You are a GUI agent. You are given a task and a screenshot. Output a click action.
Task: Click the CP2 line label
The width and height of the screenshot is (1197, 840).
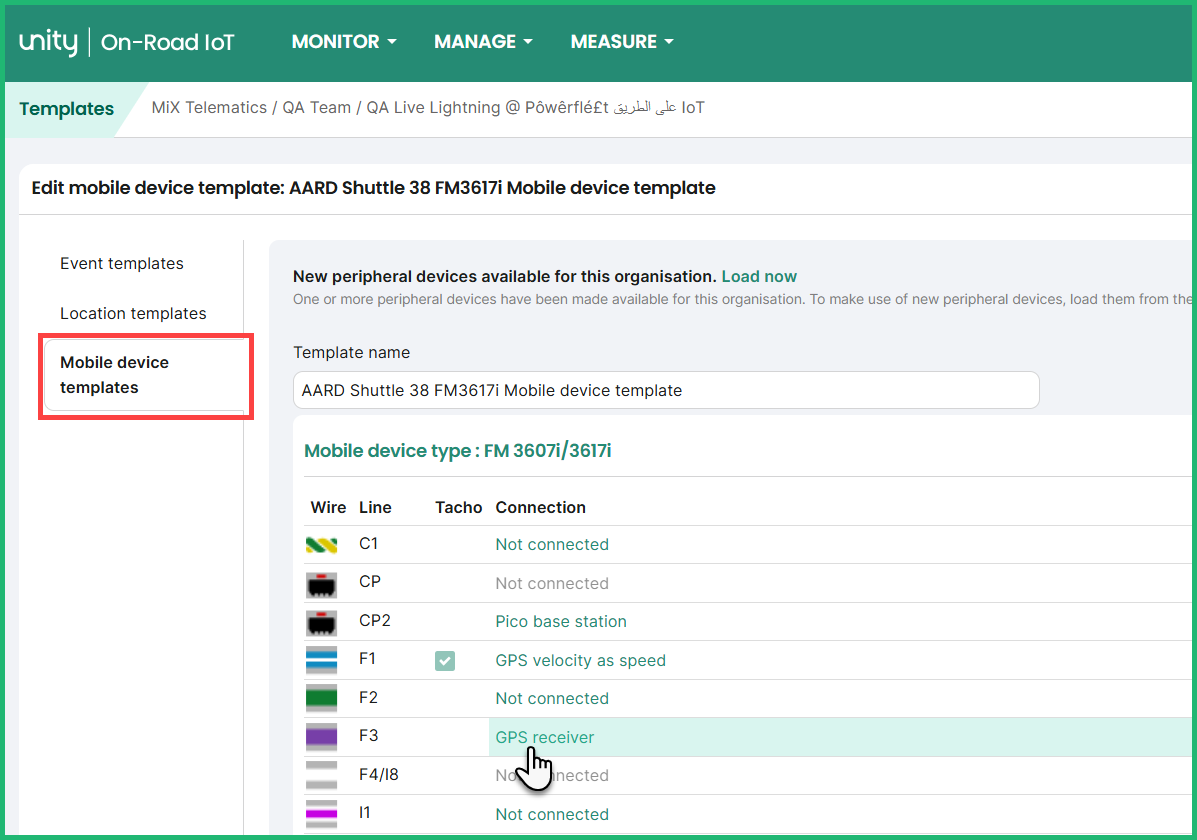(x=374, y=620)
